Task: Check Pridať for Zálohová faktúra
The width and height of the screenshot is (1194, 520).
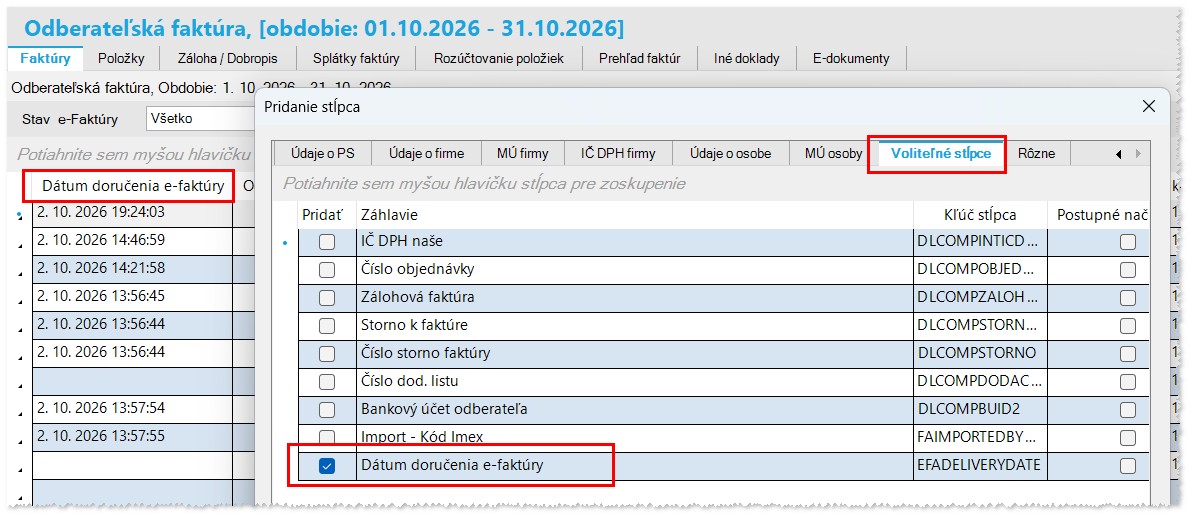Action: coord(327,298)
